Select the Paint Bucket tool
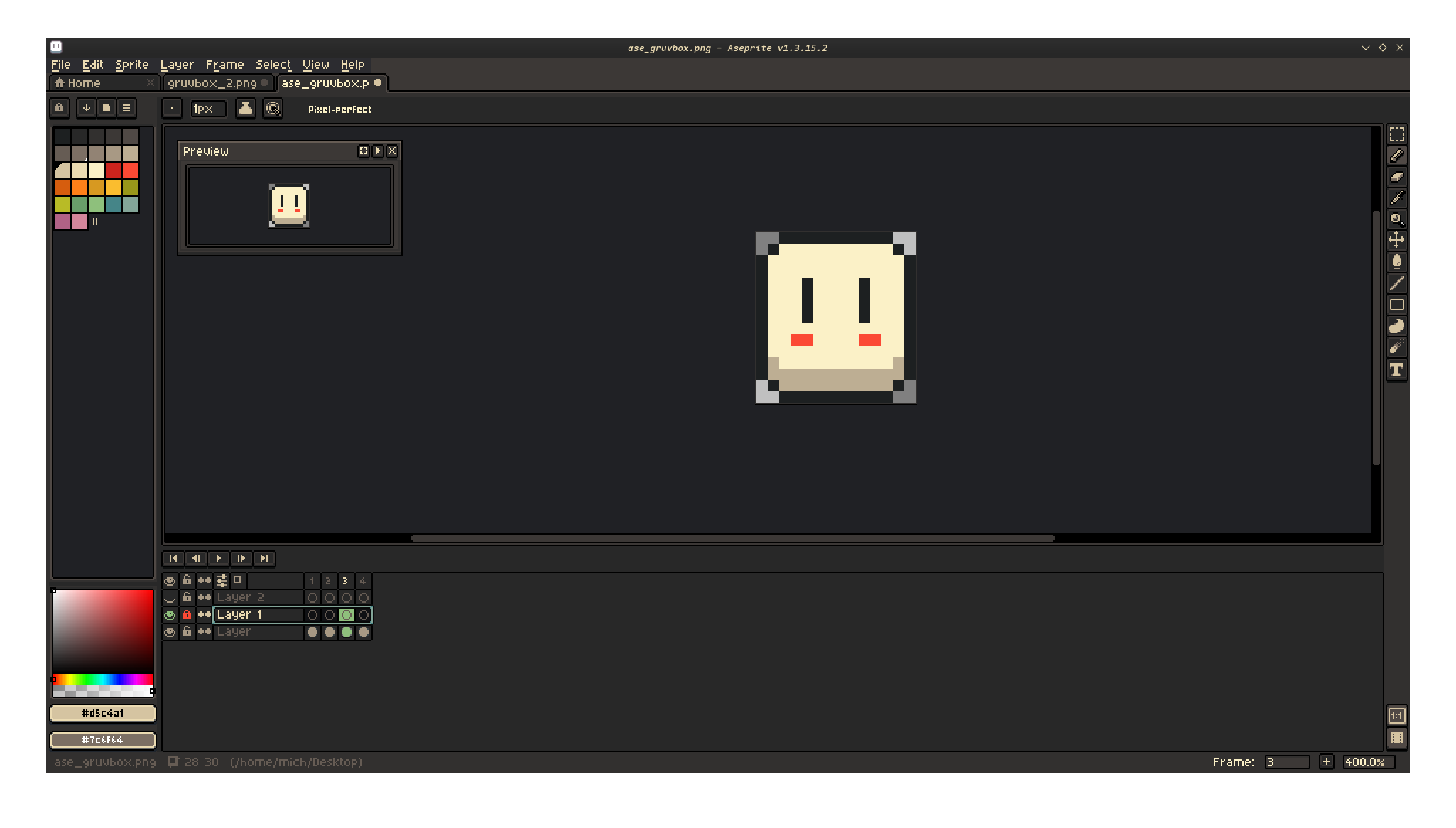The height and width of the screenshot is (828, 1456). [x=1396, y=261]
